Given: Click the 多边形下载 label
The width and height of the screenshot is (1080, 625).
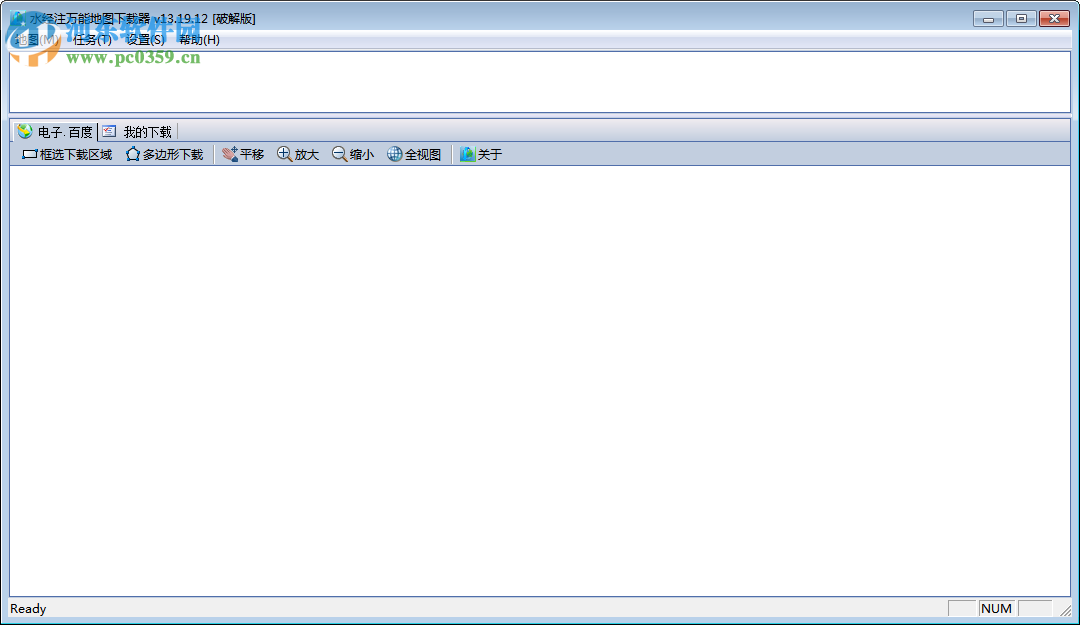Looking at the screenshot, I should (173, 155).
